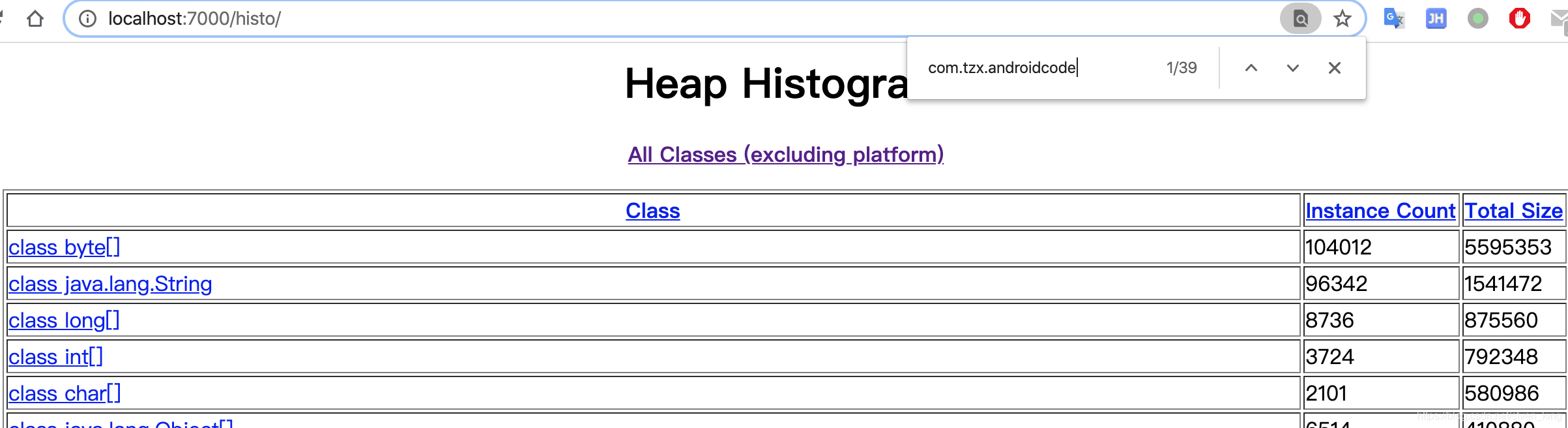The image size is (1568, 428).
Task: Click total size 792348 cell
Action: coord(1513,357)
